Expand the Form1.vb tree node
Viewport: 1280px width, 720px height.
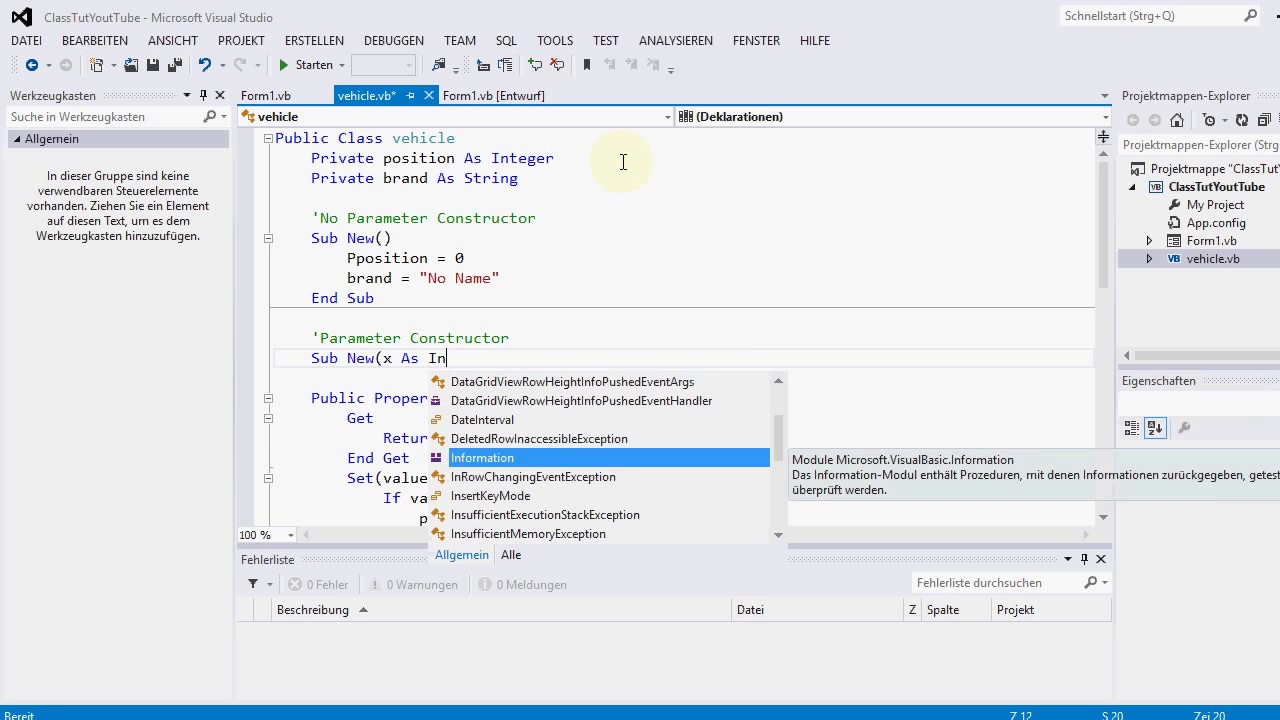pos(1149,241)
